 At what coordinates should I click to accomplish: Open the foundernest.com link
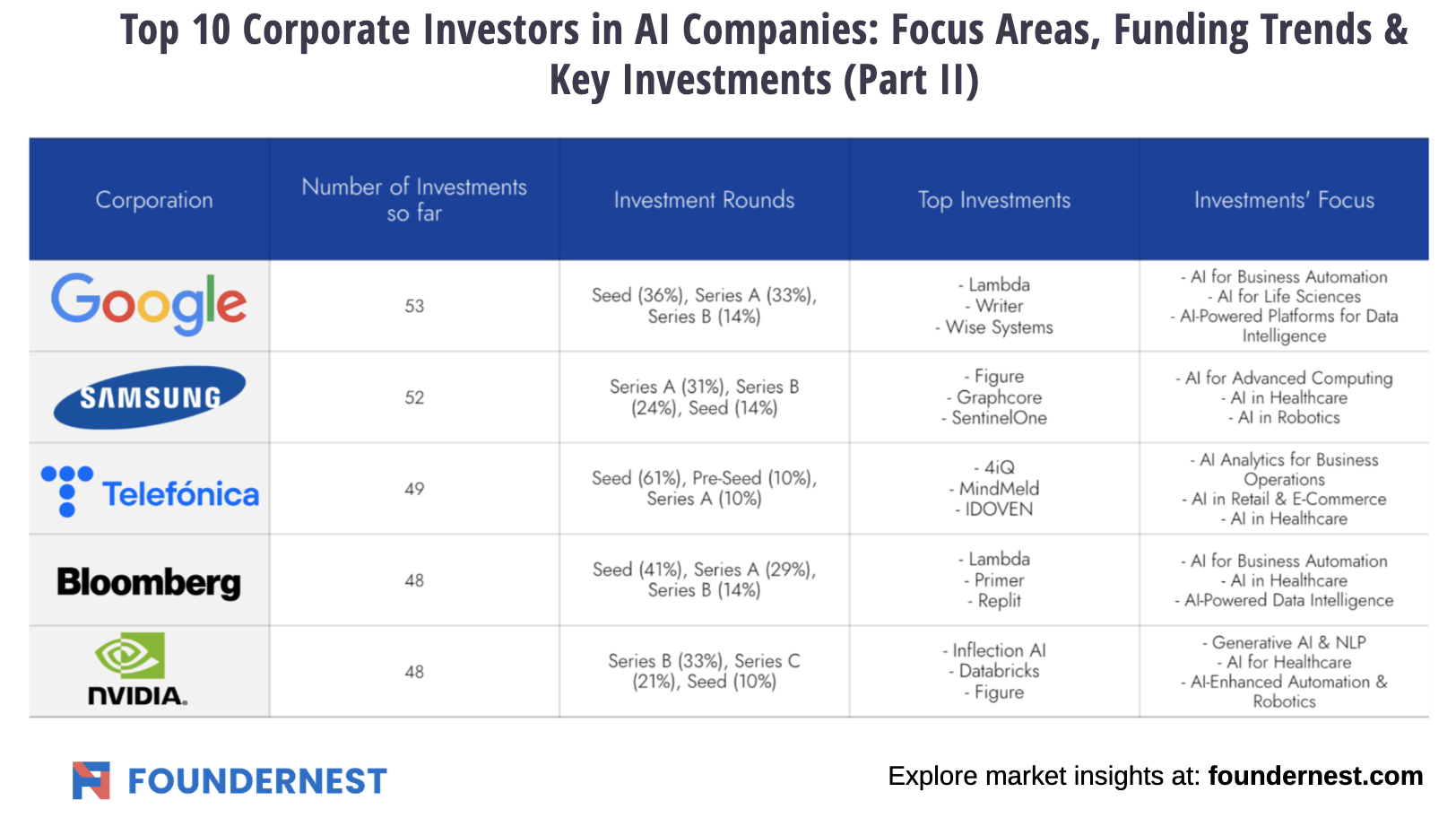click(1314, 776)
